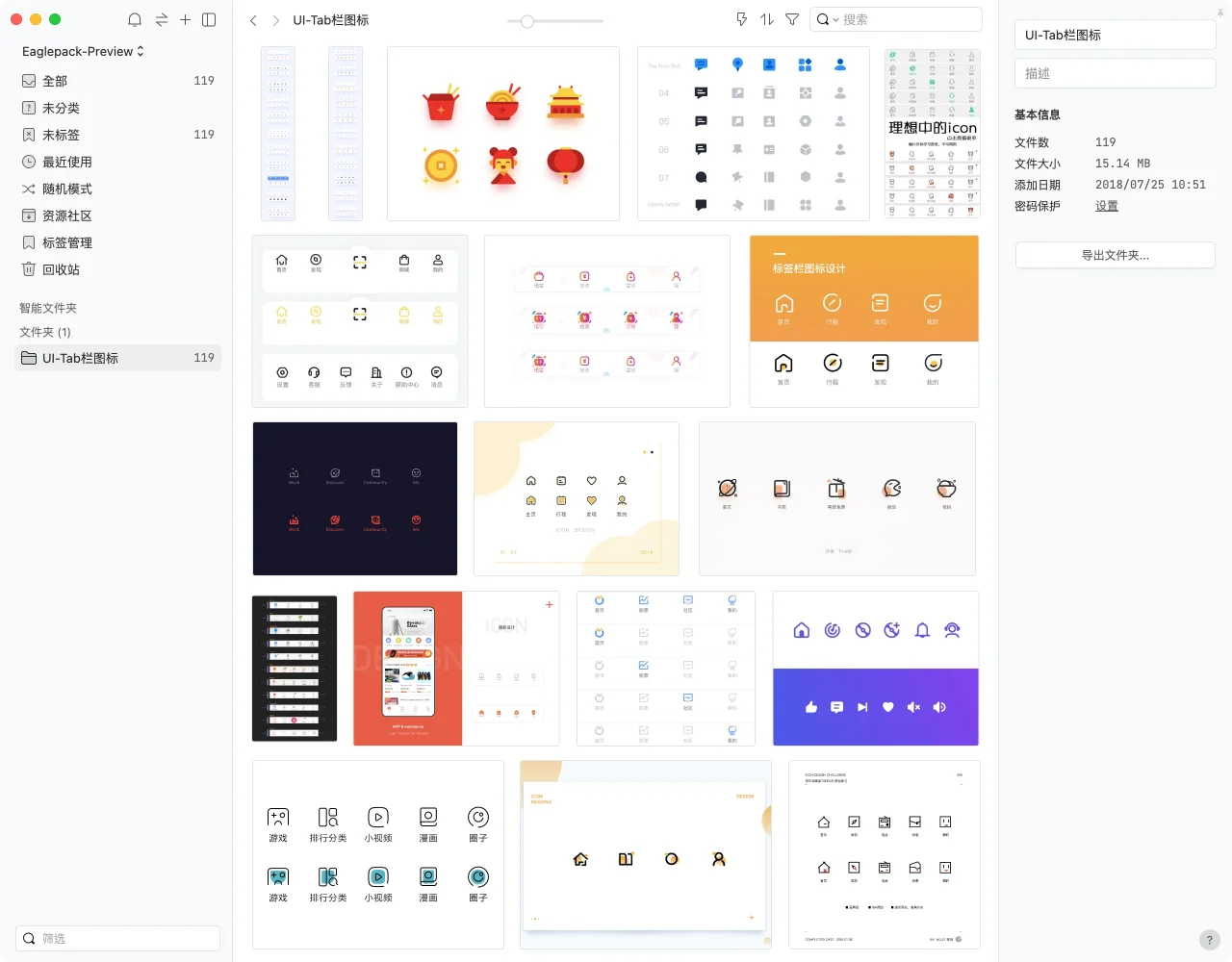Adjust the thumbnail size slider

tap(527, 21)
